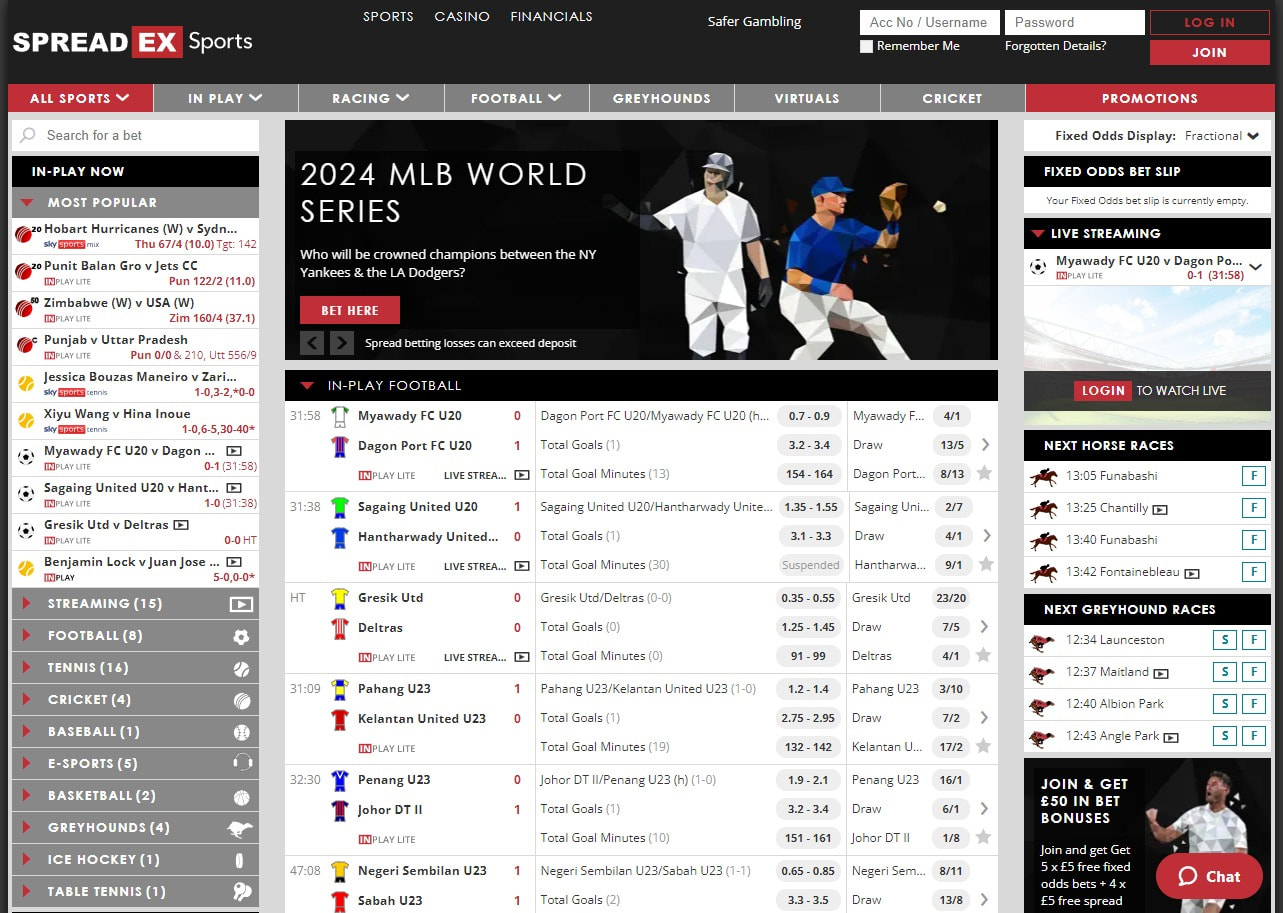Click Sagaing United U20 green jersey icon
This screenshot has height=913, width=1283.
[x=340, y=507]
